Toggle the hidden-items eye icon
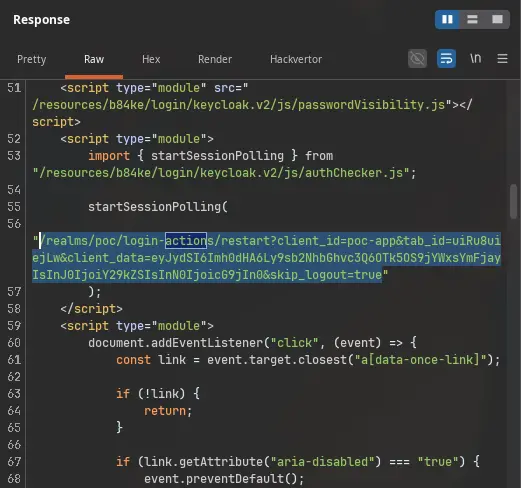Image resolution: width=521 pixels, height=488 pixels. click(x=417, y=59)
